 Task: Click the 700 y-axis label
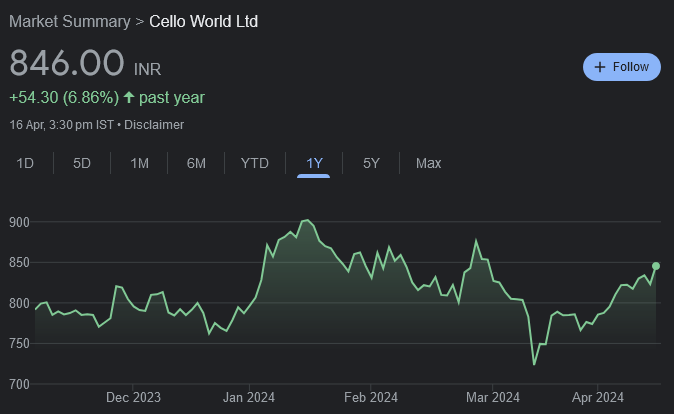click(19, 384)
